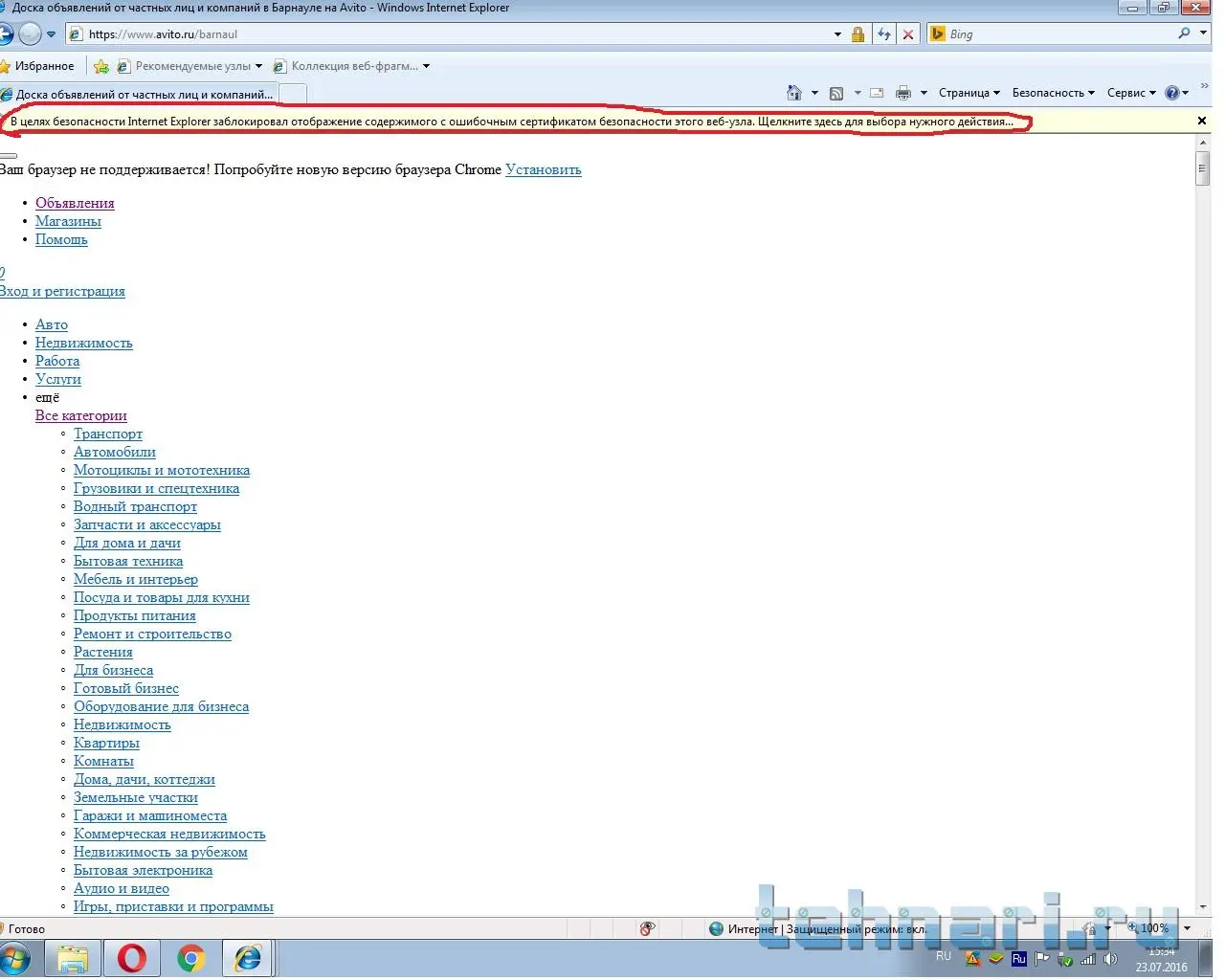Click the privacy report eye icon

point(647,928)
